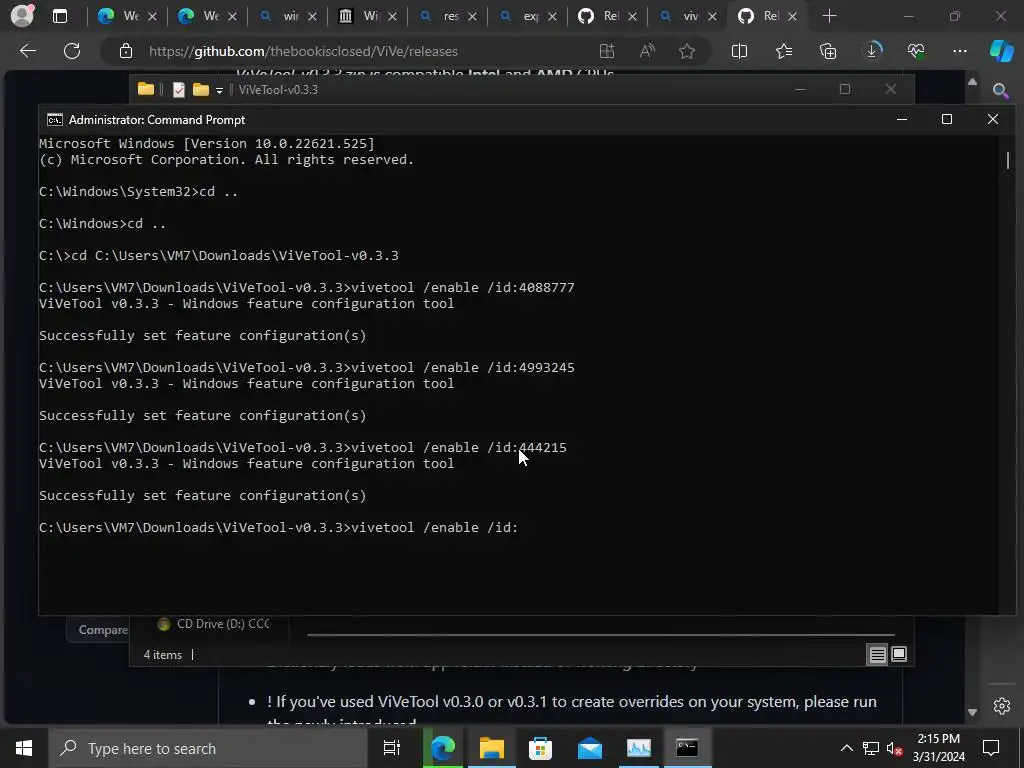Click the 'Type here to search' taskbar box
Viewport: 1024px width, 768px height.
click(x=208, y=748)
